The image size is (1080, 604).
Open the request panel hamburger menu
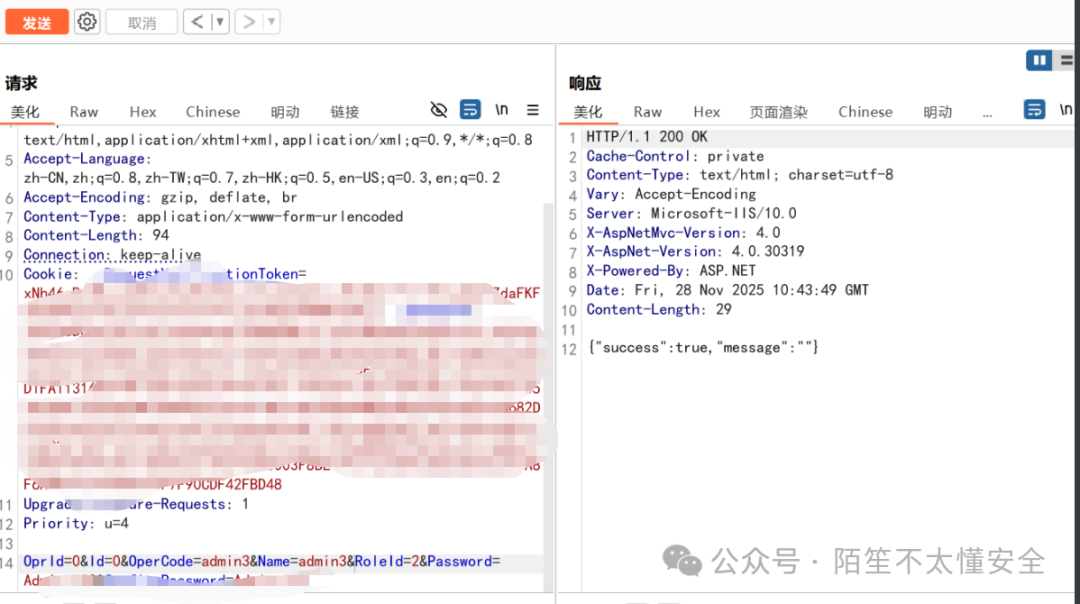(x=533, y=110)
